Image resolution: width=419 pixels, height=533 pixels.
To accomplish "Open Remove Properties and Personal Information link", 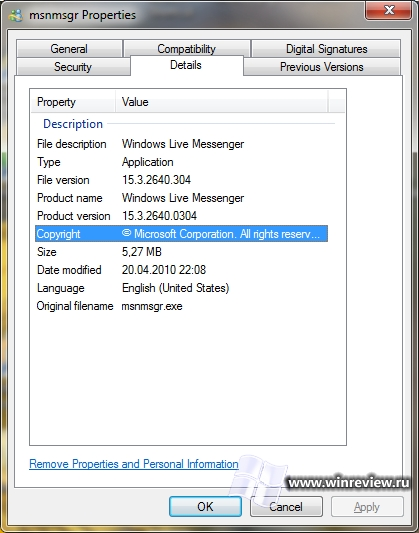I will 134,464.
